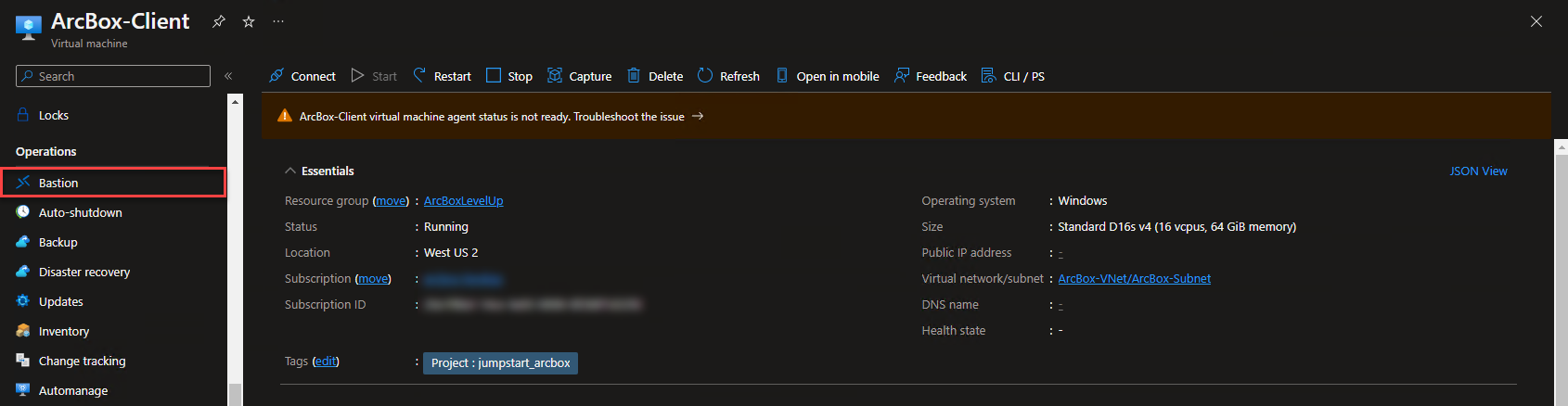
Task: Click the Operations section heading
Action: click(46, 151)
